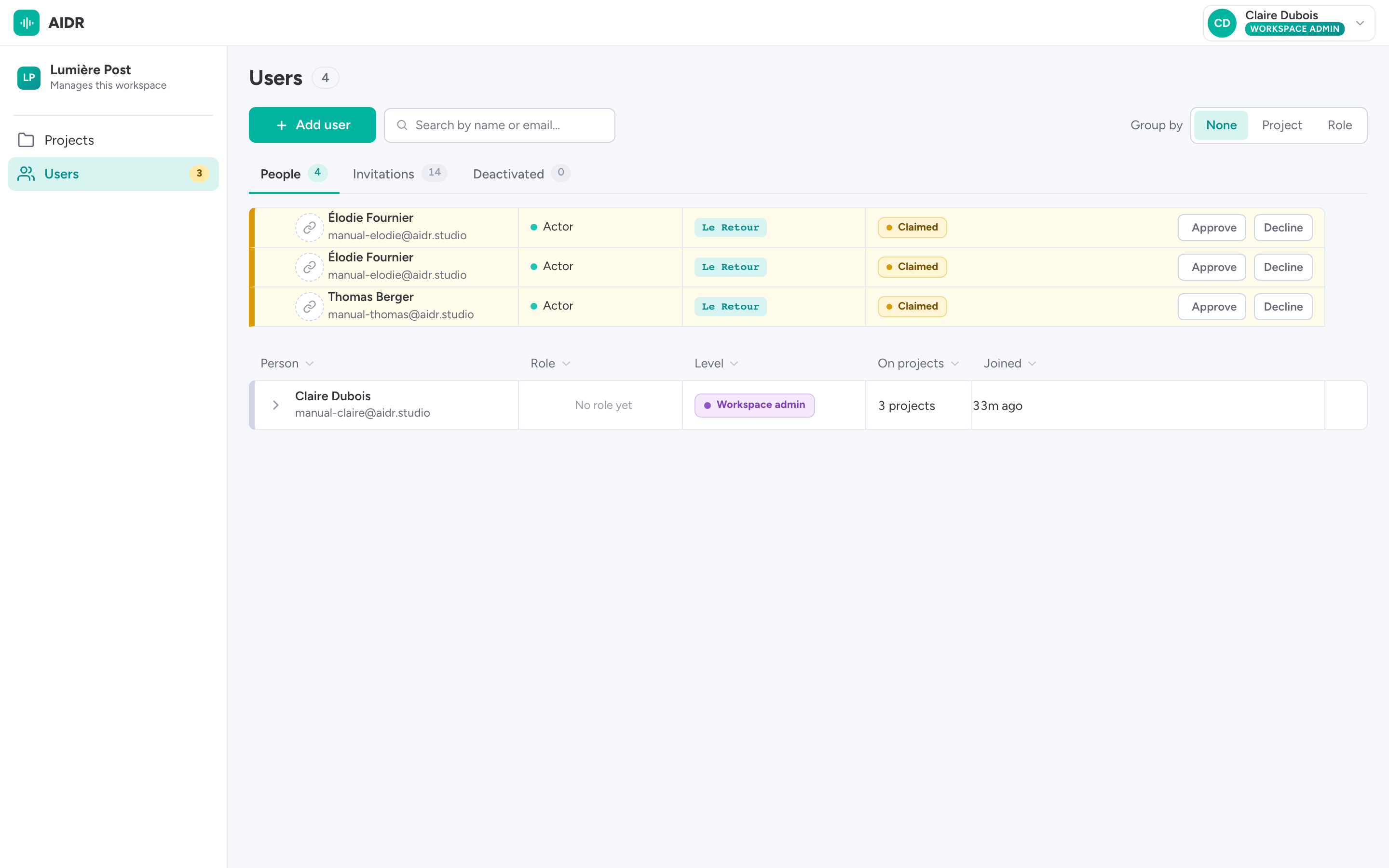Focus the Search by name or email field
The width and height of the screenshot is (1389, 868).
(499, 125)
